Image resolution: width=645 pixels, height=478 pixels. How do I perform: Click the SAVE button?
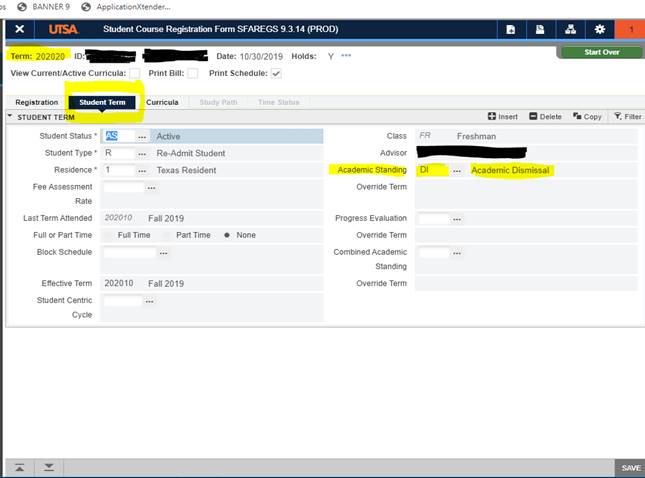pyautogui.click(x=630, y=467)
